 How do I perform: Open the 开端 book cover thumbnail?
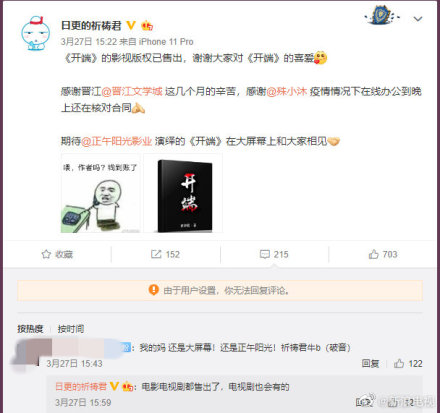(x=183, y=193)
